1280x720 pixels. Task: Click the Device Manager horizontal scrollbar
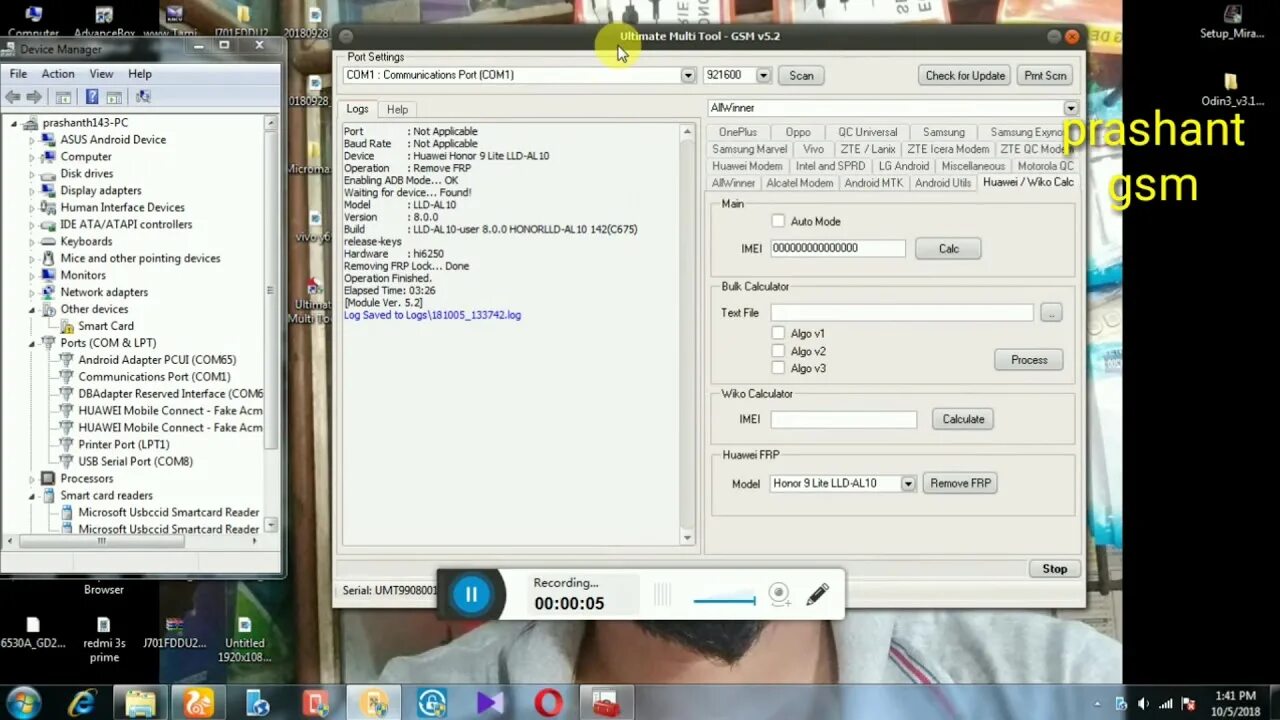point(134,541)
